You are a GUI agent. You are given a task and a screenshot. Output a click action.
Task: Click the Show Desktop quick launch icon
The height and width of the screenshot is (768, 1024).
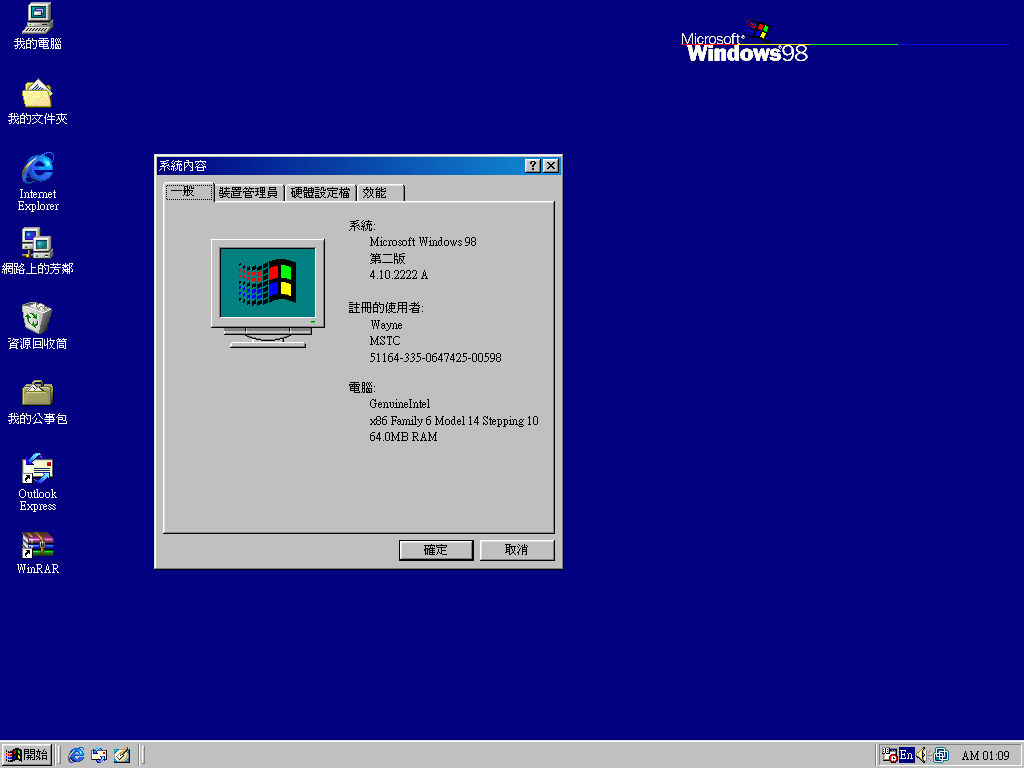[x=121, y=755]
